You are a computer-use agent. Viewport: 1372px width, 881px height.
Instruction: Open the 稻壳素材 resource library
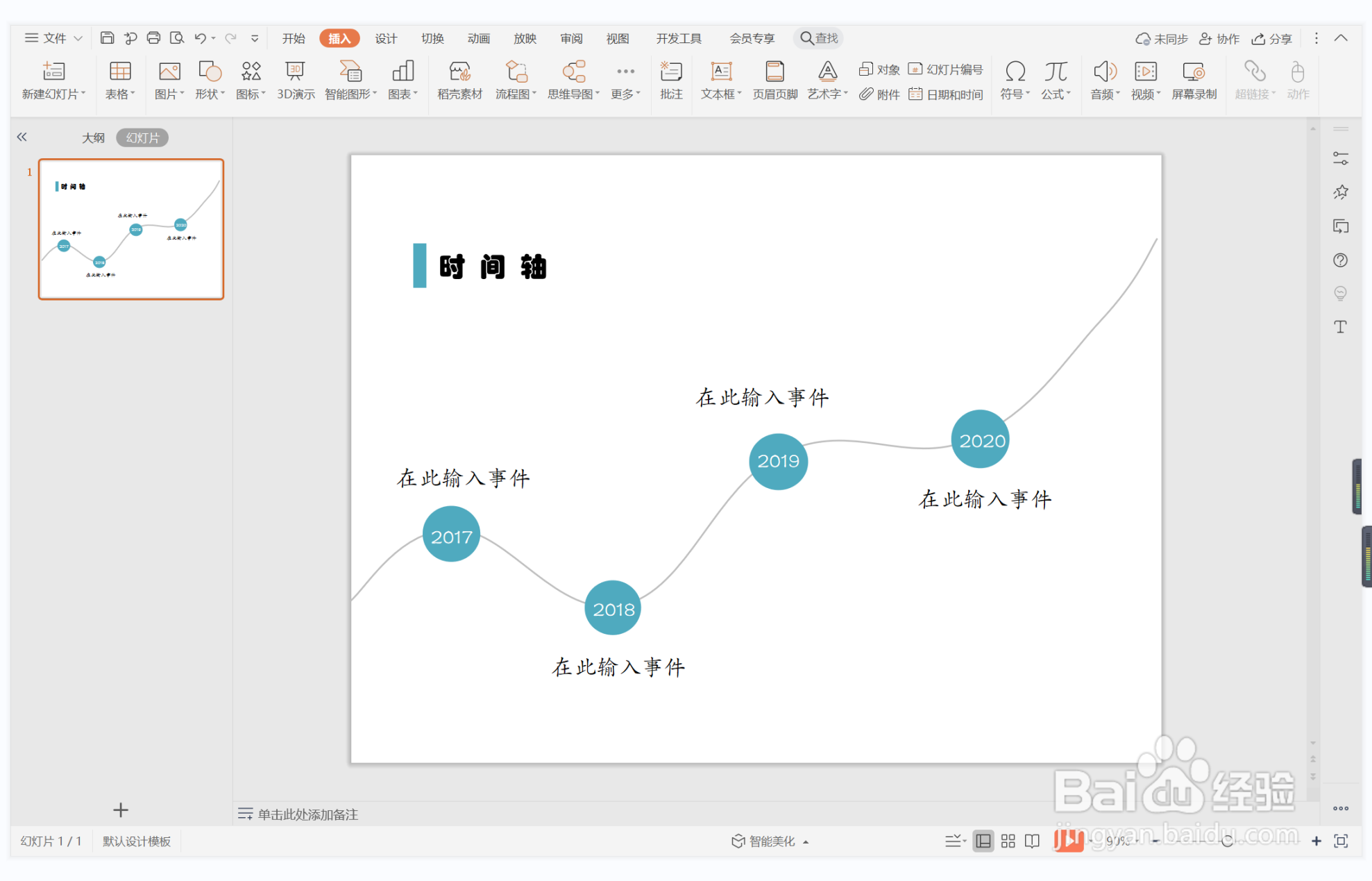pyautogui.click(x=459, y=80)
